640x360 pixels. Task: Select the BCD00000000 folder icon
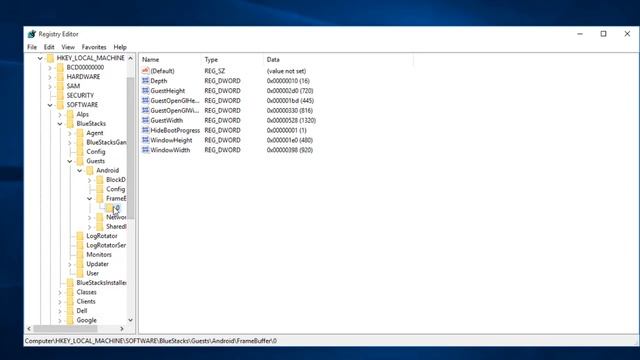pos(60,67)
